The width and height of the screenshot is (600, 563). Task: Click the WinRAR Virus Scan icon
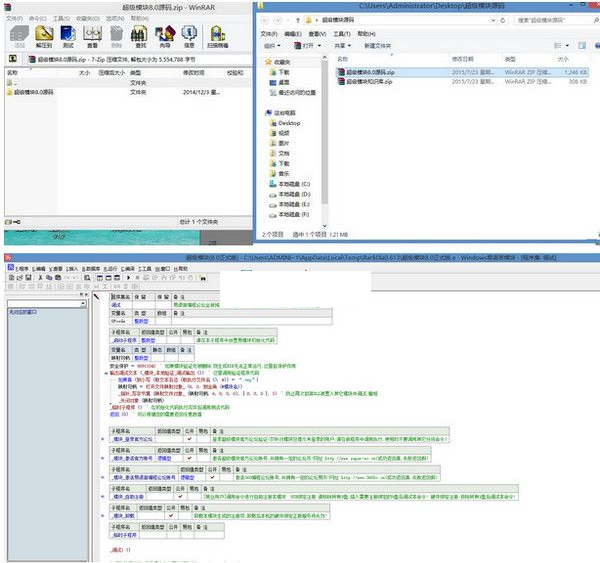218,38
